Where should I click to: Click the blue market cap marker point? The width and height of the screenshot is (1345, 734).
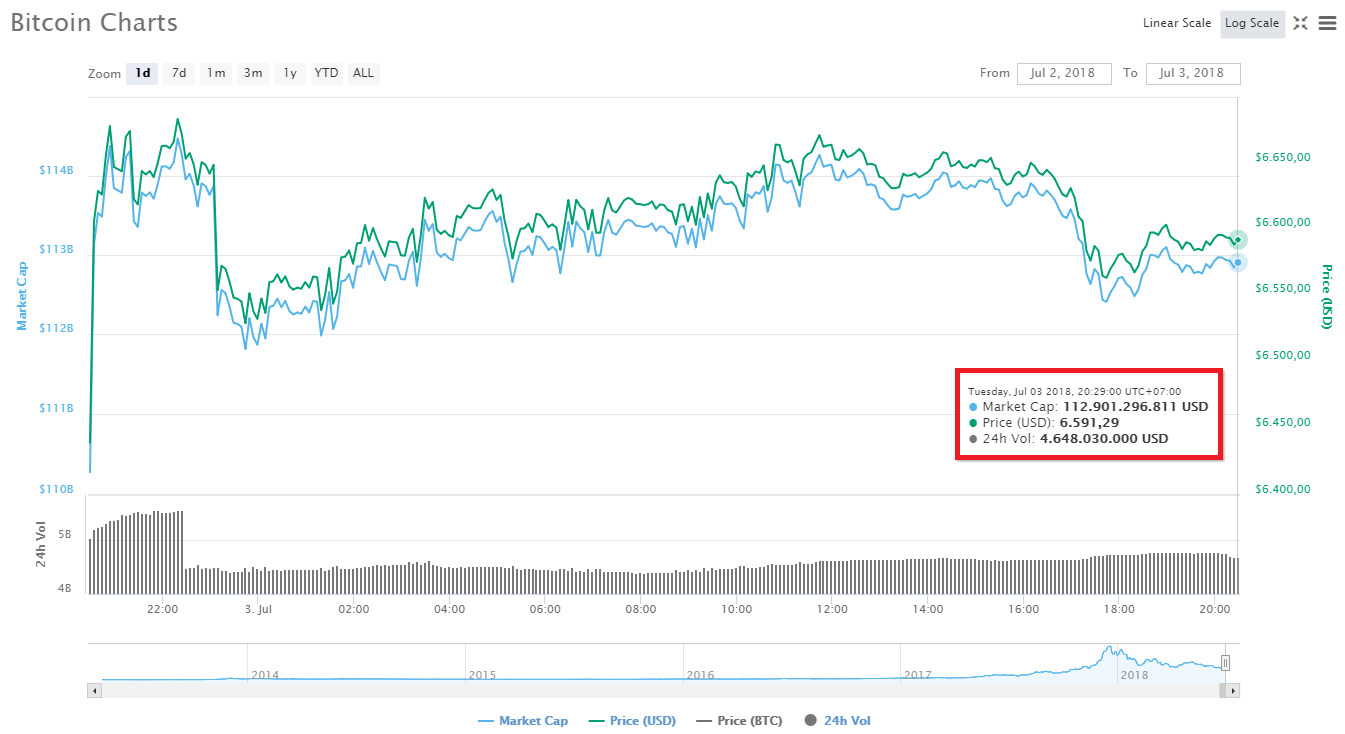click(x=1237, y=262)
